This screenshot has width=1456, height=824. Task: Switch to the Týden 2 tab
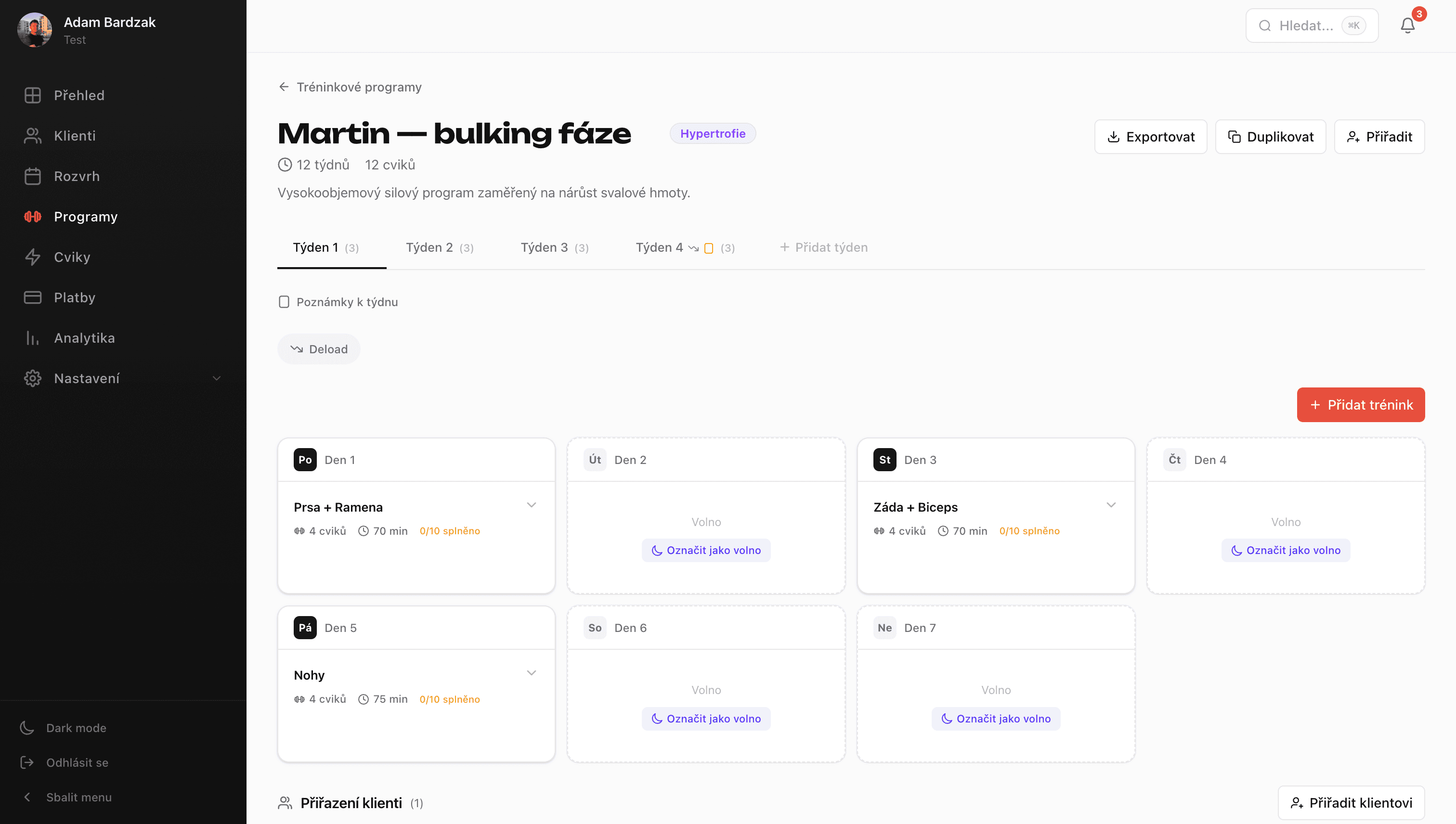[x=440, y=247]
